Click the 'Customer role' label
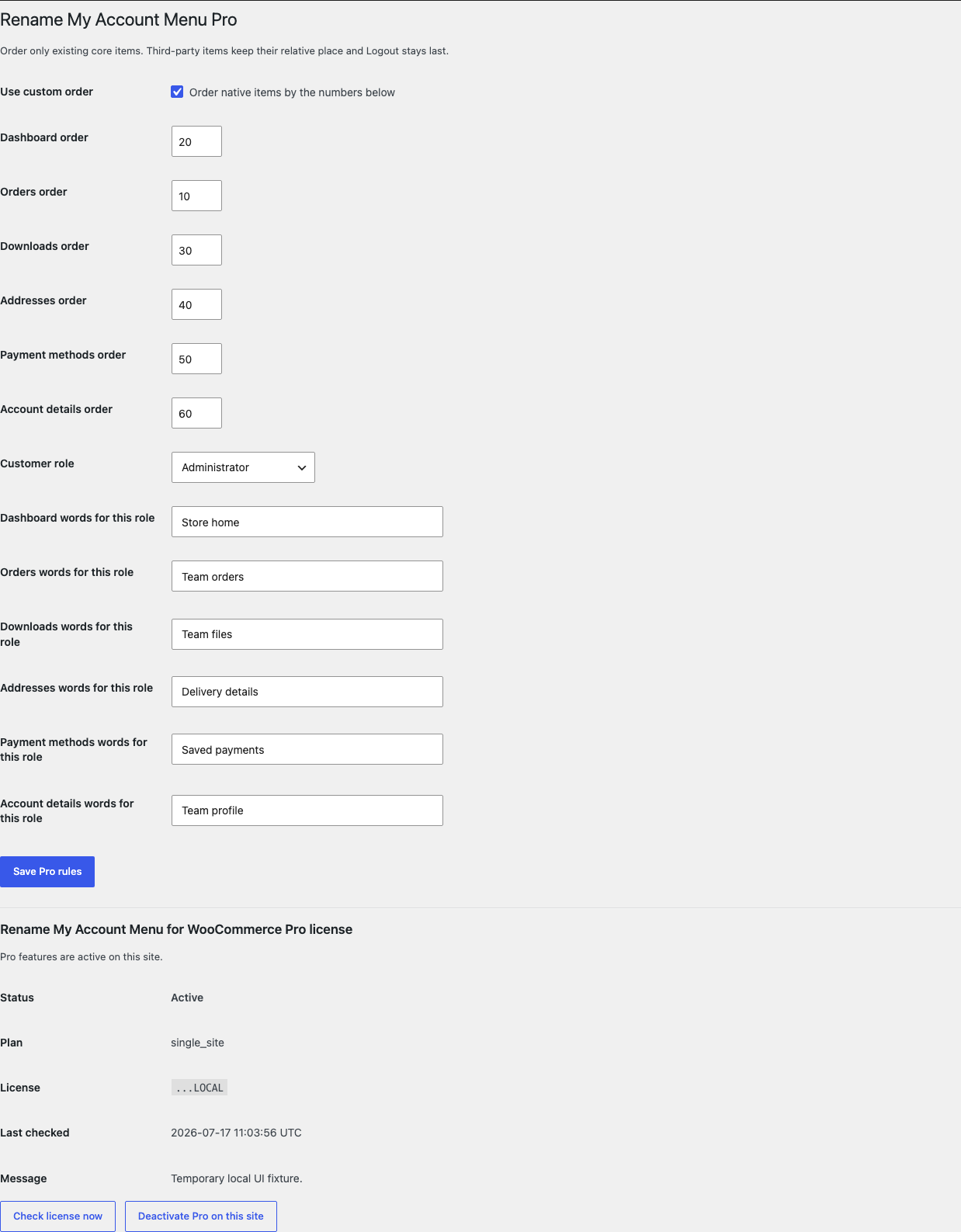Image resolution: width=961 pixels, height=1232 pixels. tap(37, 463)
